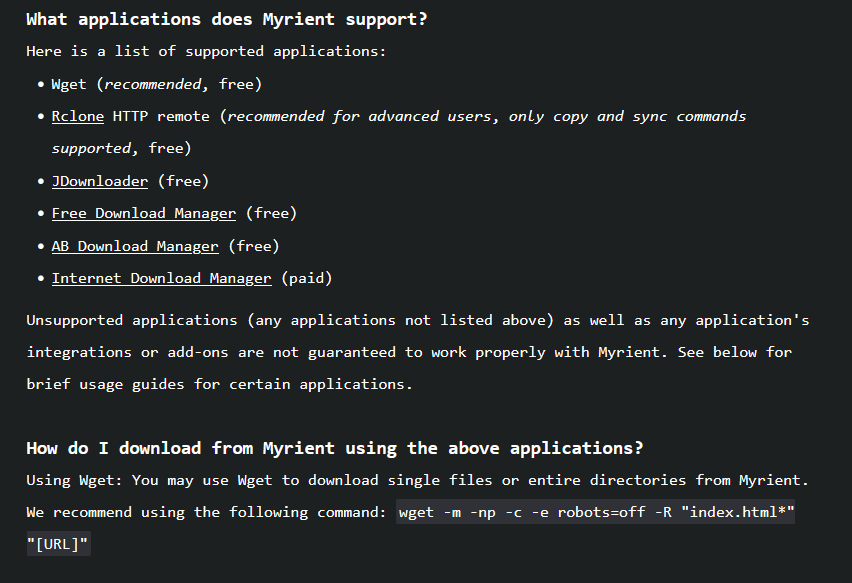The height and width of the screenshot is (583, 852).
Task: Follow the Free Download Manager link
Action: 144,214
